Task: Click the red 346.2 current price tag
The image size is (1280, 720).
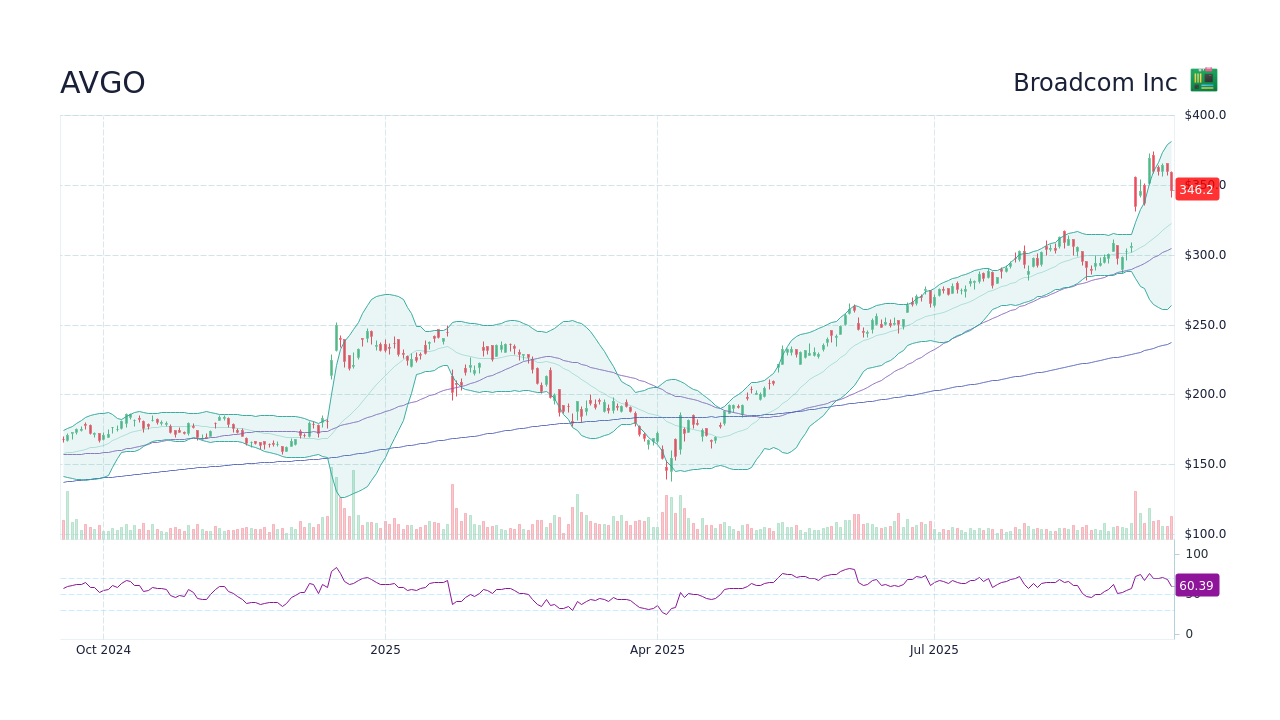Action: pos(1196,189)
